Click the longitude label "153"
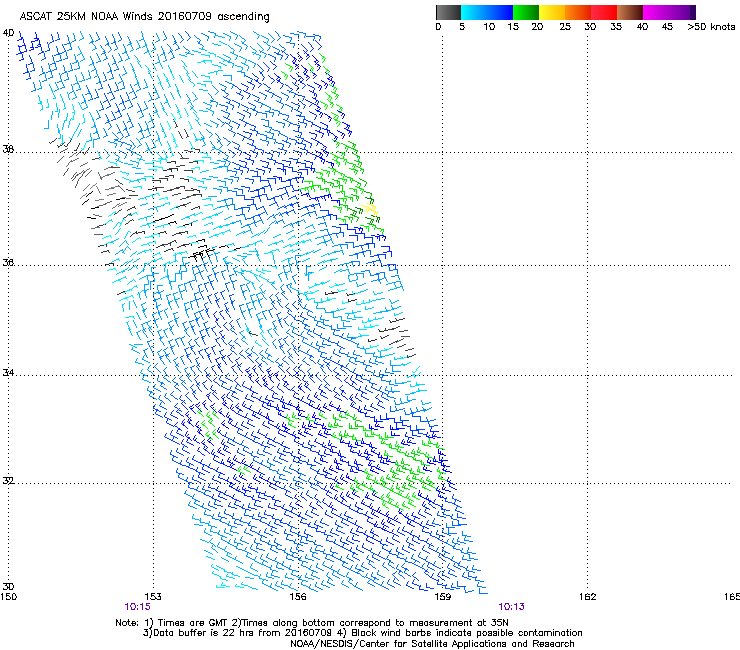Viewport: 740px width, 650px height. point(153,597)
